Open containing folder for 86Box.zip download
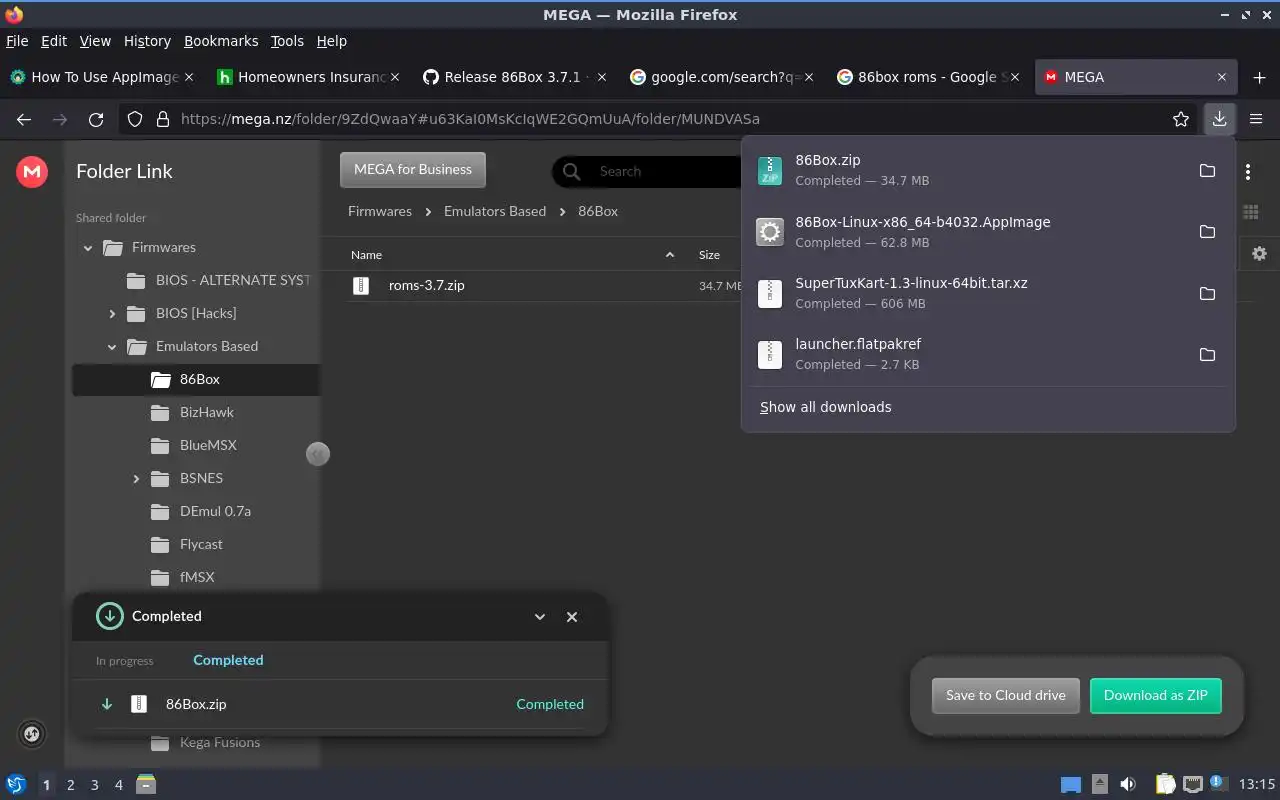The image size is (1280, 800). tap(1207, 170)
